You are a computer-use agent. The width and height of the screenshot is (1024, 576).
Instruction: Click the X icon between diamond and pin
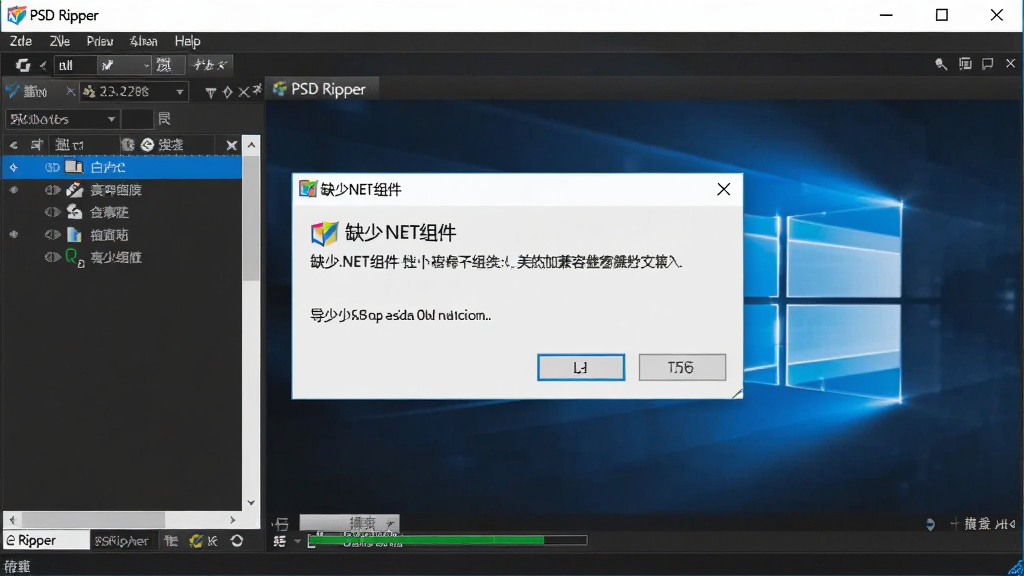pos(243,92)
